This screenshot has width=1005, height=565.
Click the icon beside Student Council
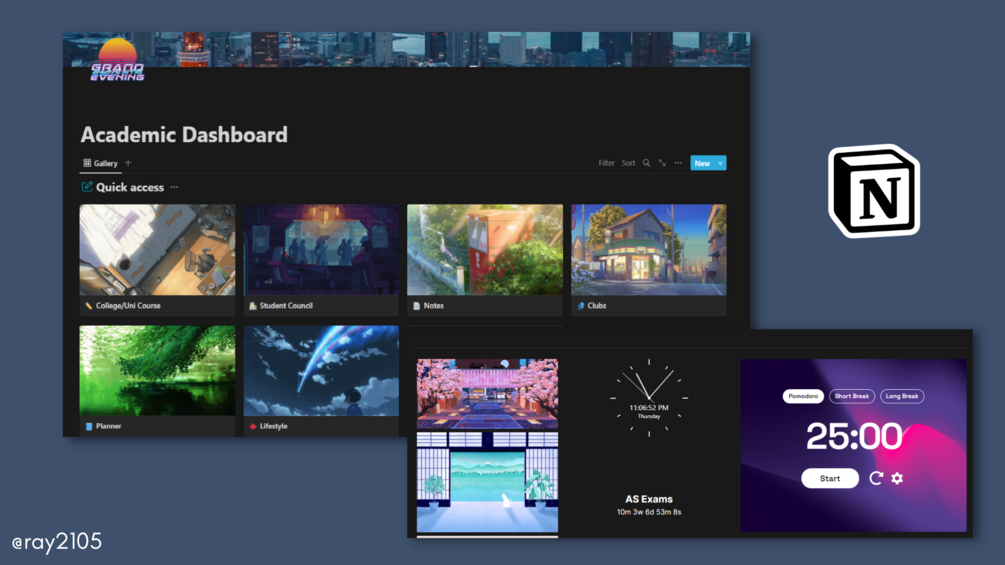(x=253, y=306)
